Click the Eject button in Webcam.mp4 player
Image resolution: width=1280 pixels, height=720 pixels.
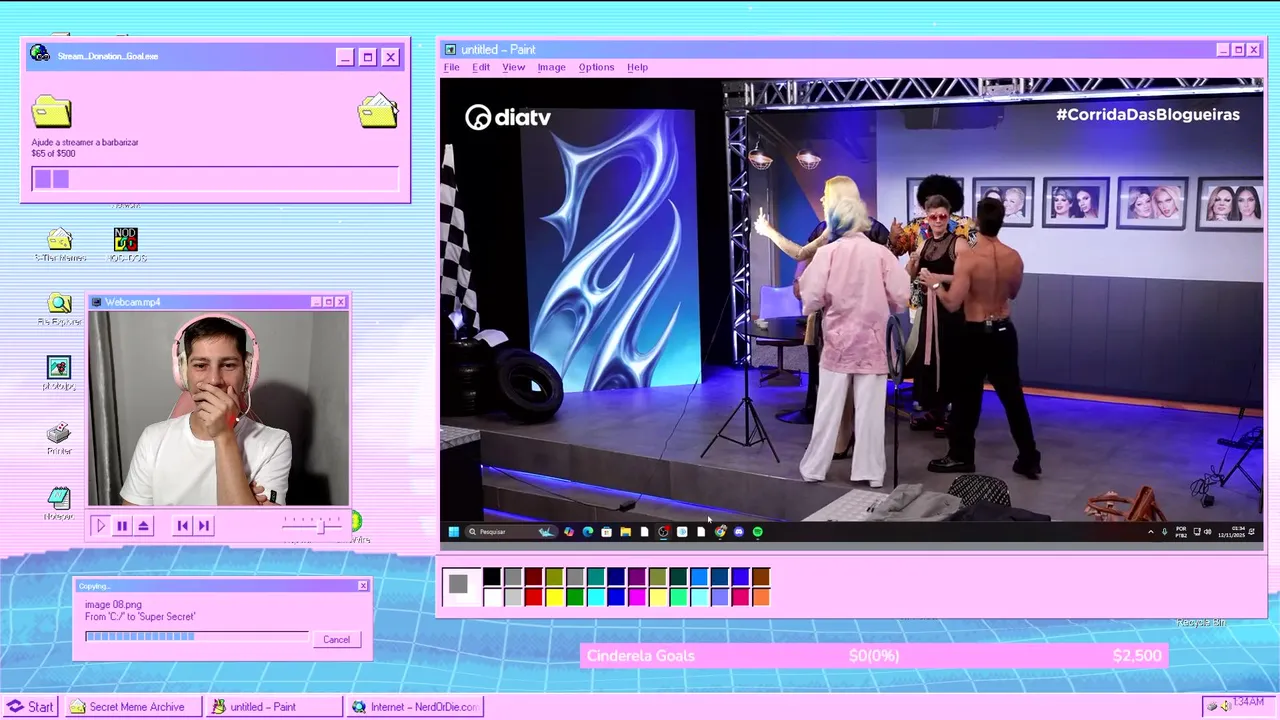click(x=144, y=525)
